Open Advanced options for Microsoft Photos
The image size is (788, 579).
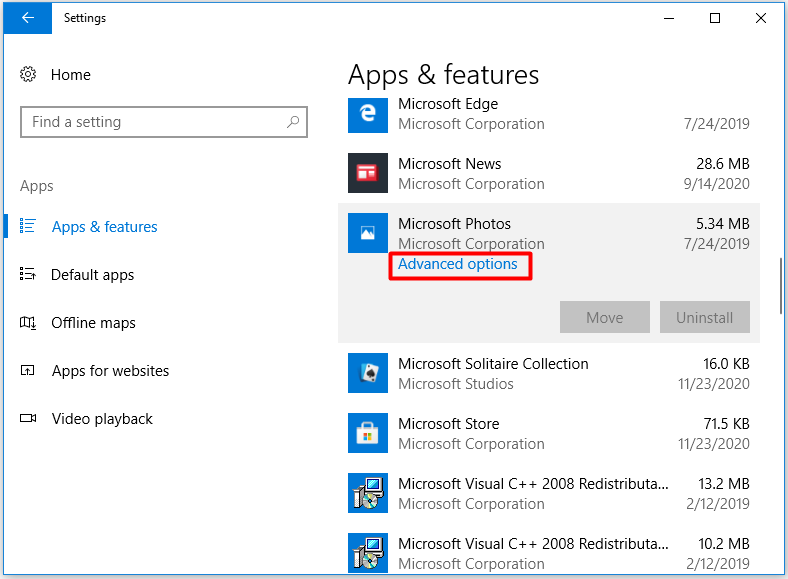(x=458, y=264)
